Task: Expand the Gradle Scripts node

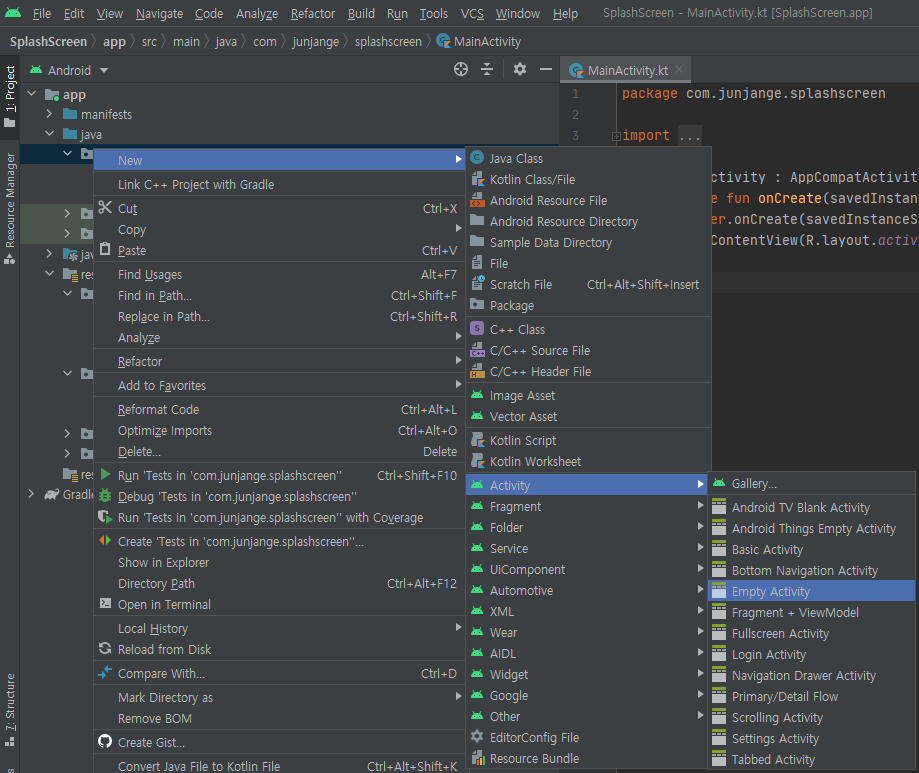Action: pyautogui.click(x=31, y=494)
